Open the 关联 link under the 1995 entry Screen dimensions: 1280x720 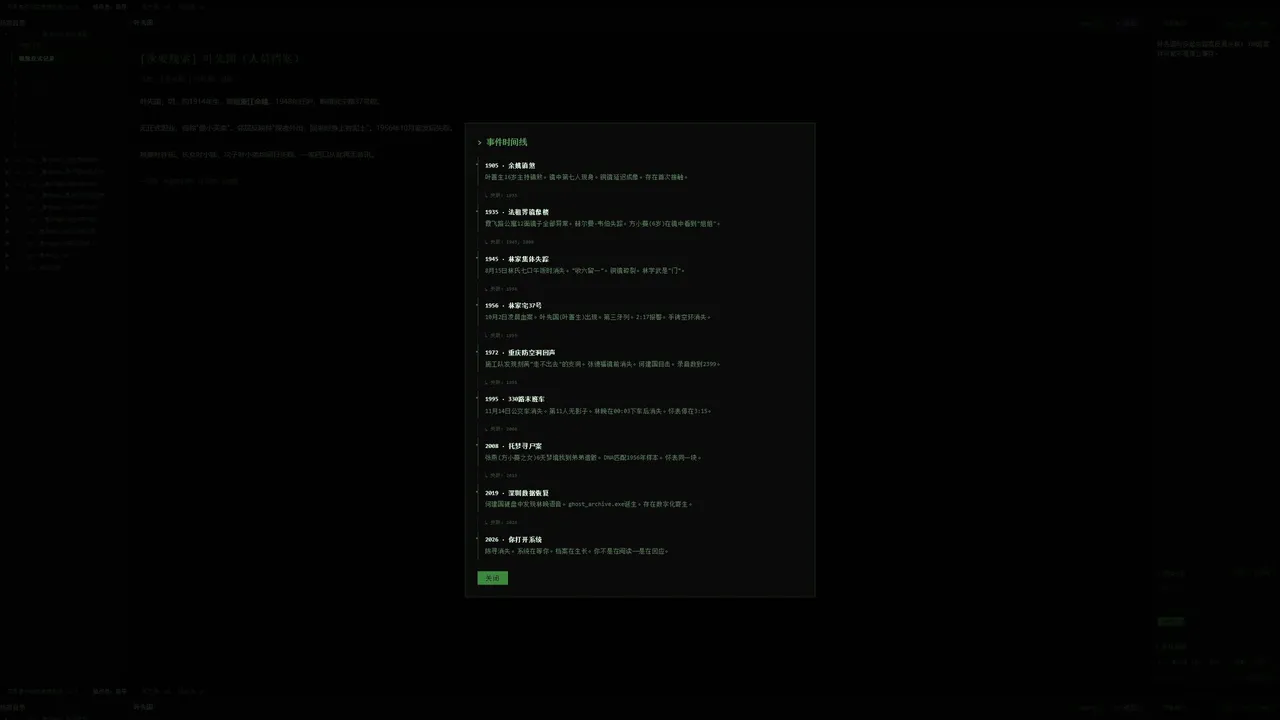tap(501, 429)
